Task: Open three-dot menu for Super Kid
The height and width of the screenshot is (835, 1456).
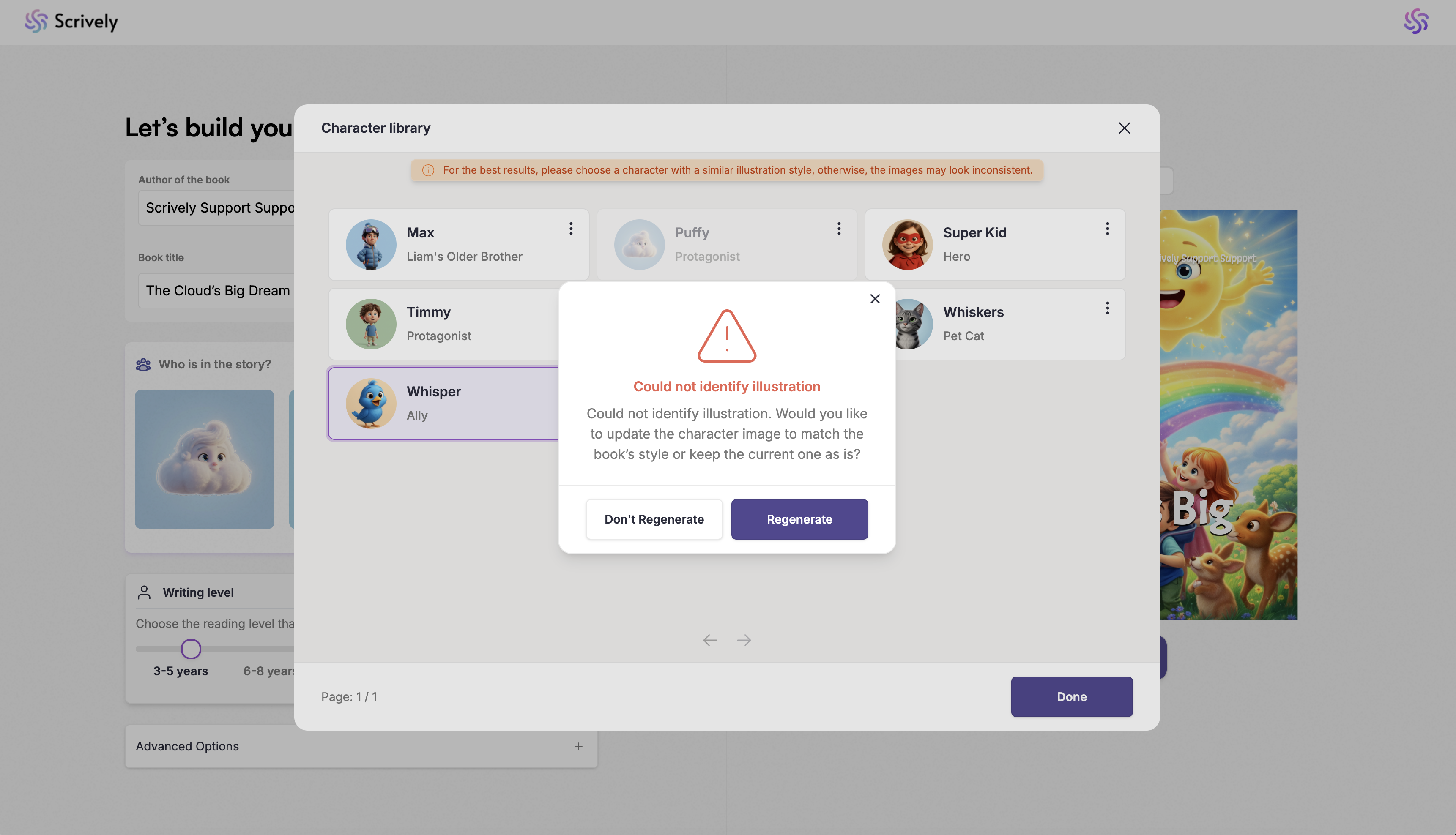Action: pyautogui.click(x=1107, y=229)
